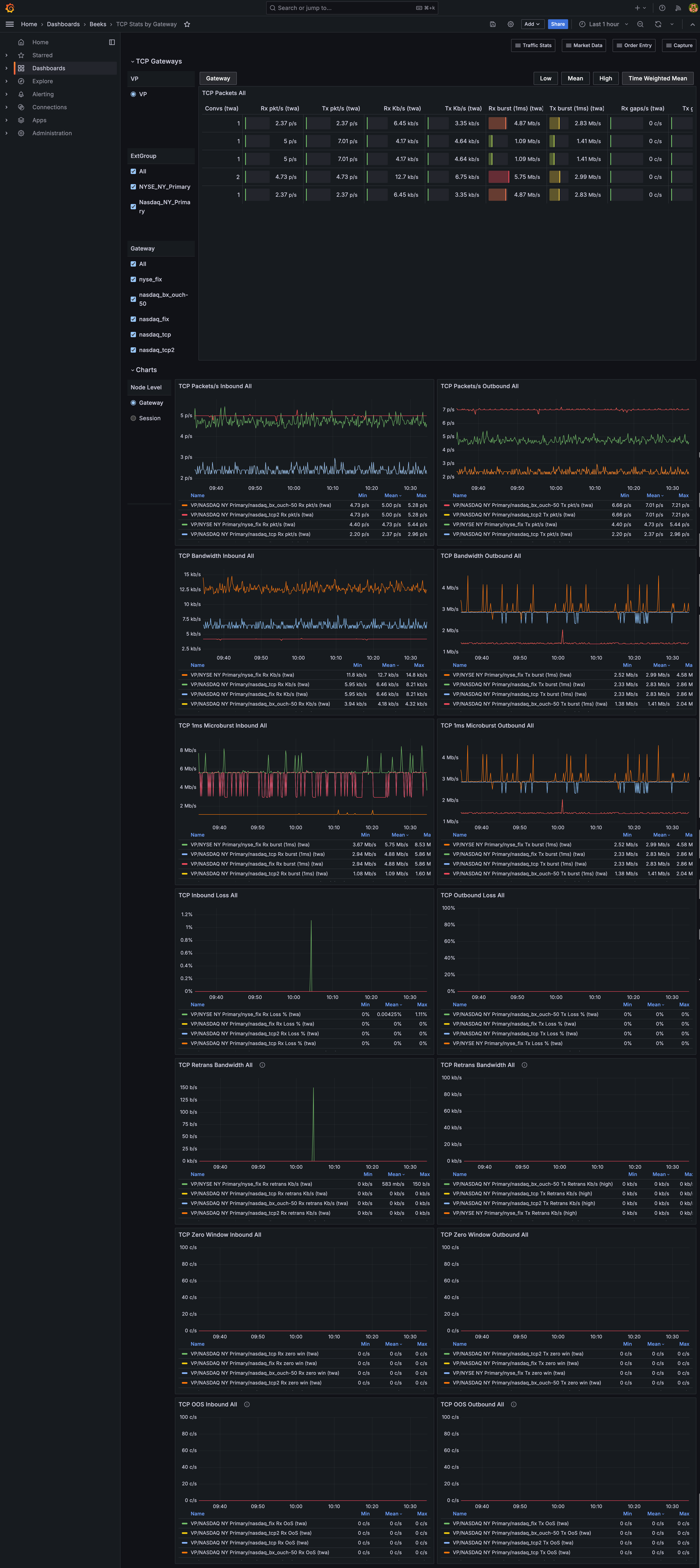Image resolution: width=700 pixels, height=1568 pixels.
Task: Show info for TCP OOS Outbound All
Action: (514, 1404)
